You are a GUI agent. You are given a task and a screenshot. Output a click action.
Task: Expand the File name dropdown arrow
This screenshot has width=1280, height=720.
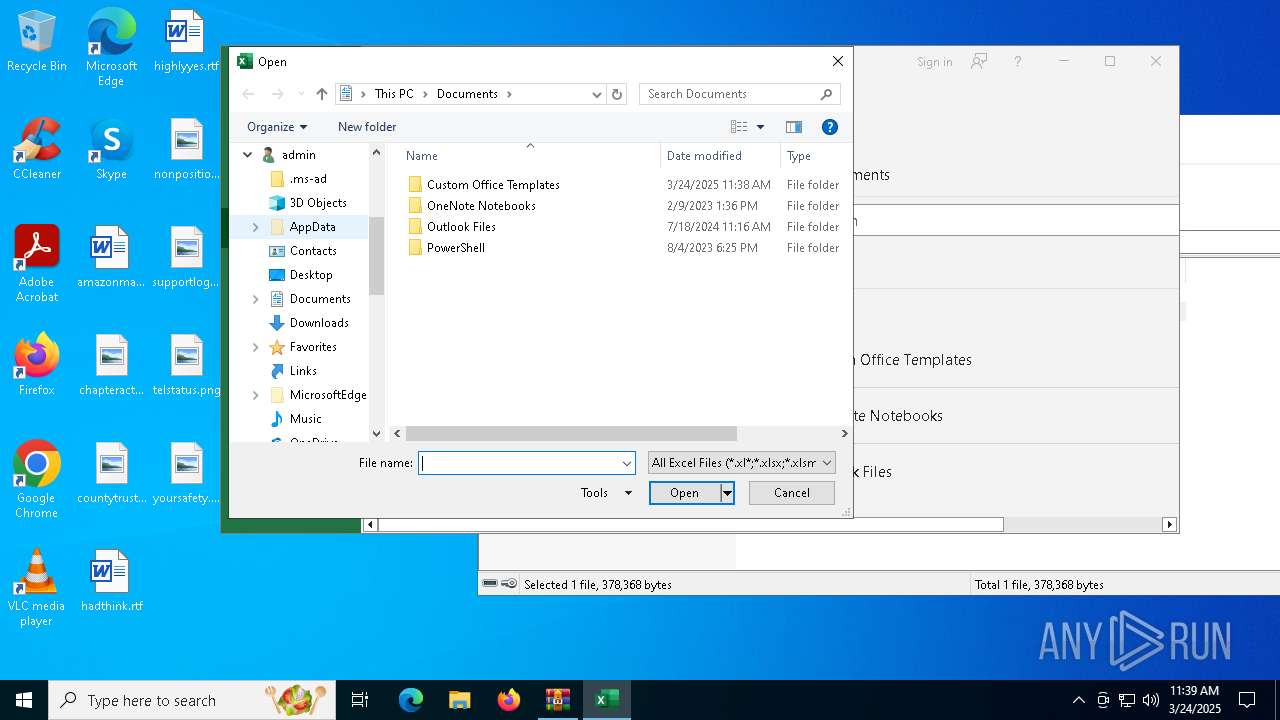tap(627, 463)
